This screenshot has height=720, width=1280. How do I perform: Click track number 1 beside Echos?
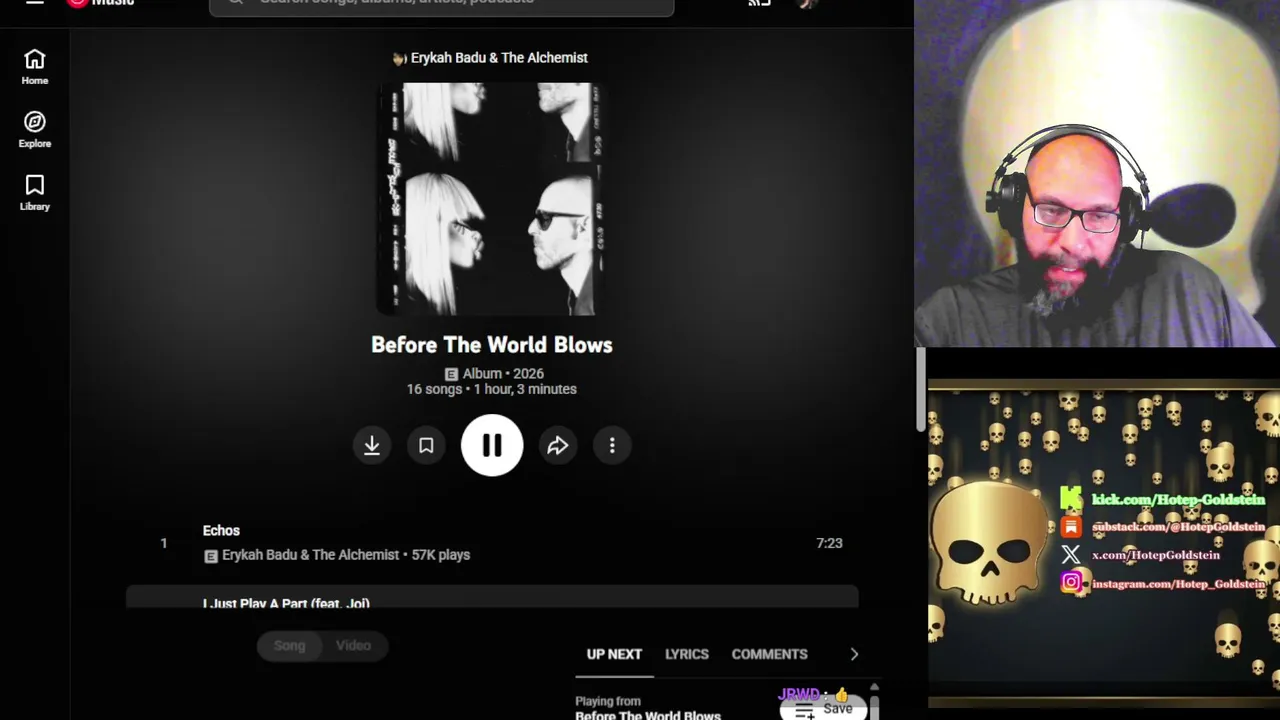coord(164,543)
